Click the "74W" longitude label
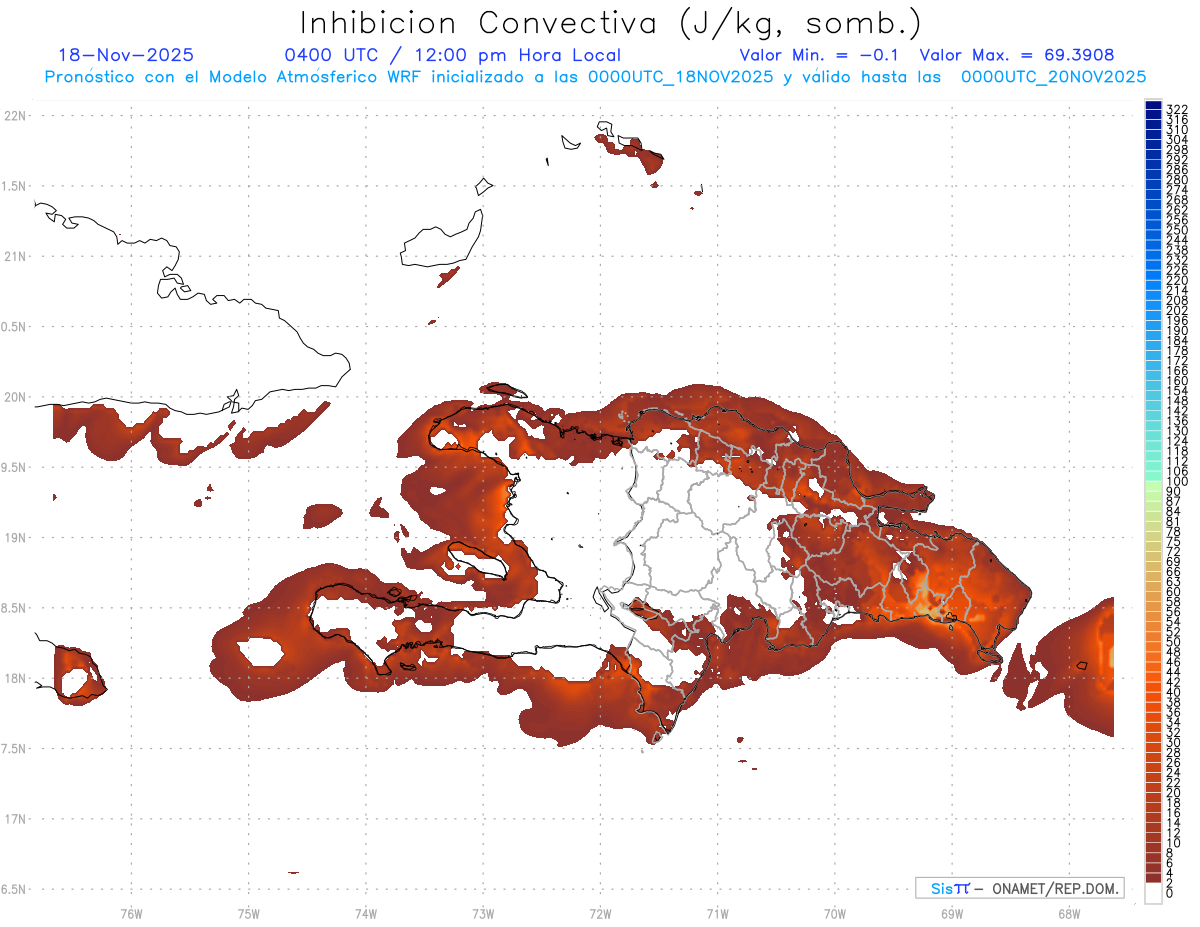1200x927 pixels. (365, 913)
